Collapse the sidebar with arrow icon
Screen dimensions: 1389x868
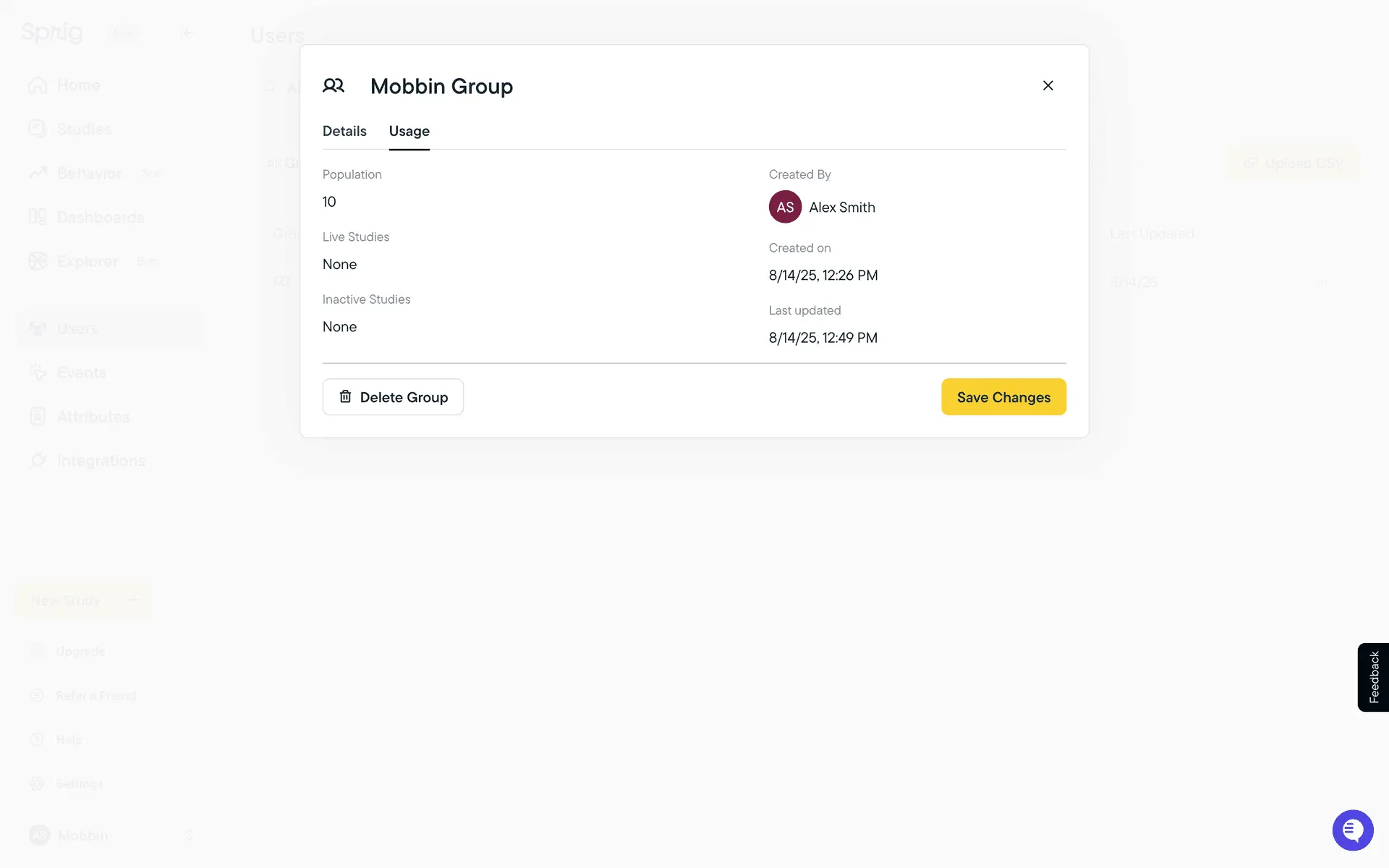(x=187, y=33)
